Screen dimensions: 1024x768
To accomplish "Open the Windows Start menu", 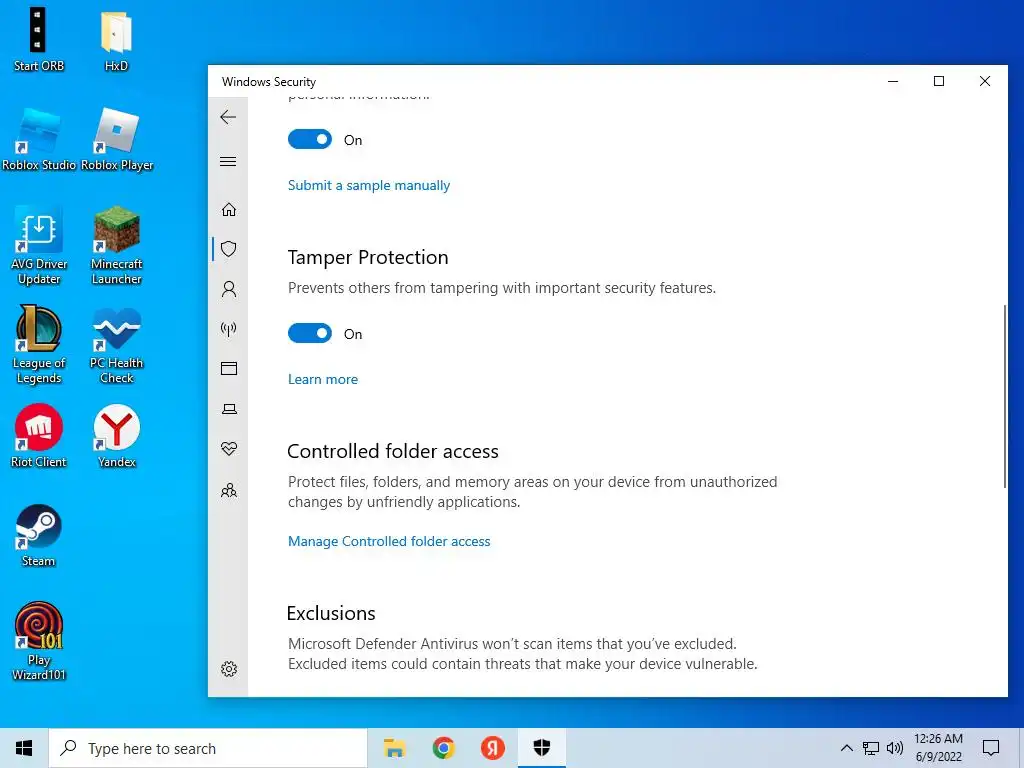I will point(24,748).
